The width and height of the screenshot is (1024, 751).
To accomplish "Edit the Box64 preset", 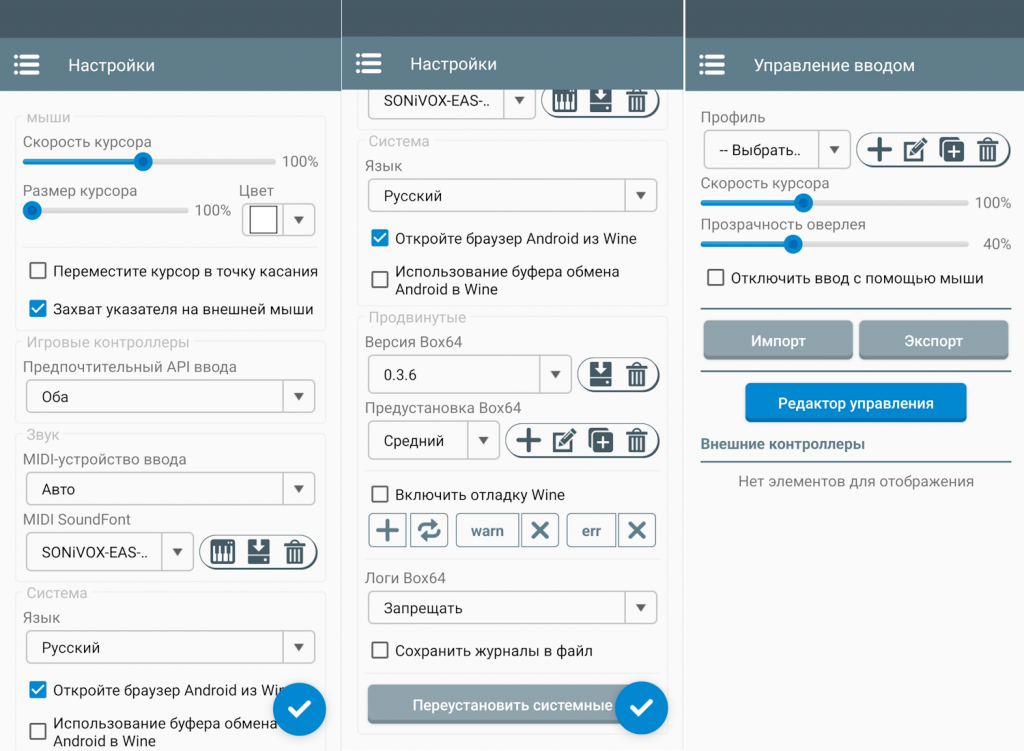I will (564, 440).
